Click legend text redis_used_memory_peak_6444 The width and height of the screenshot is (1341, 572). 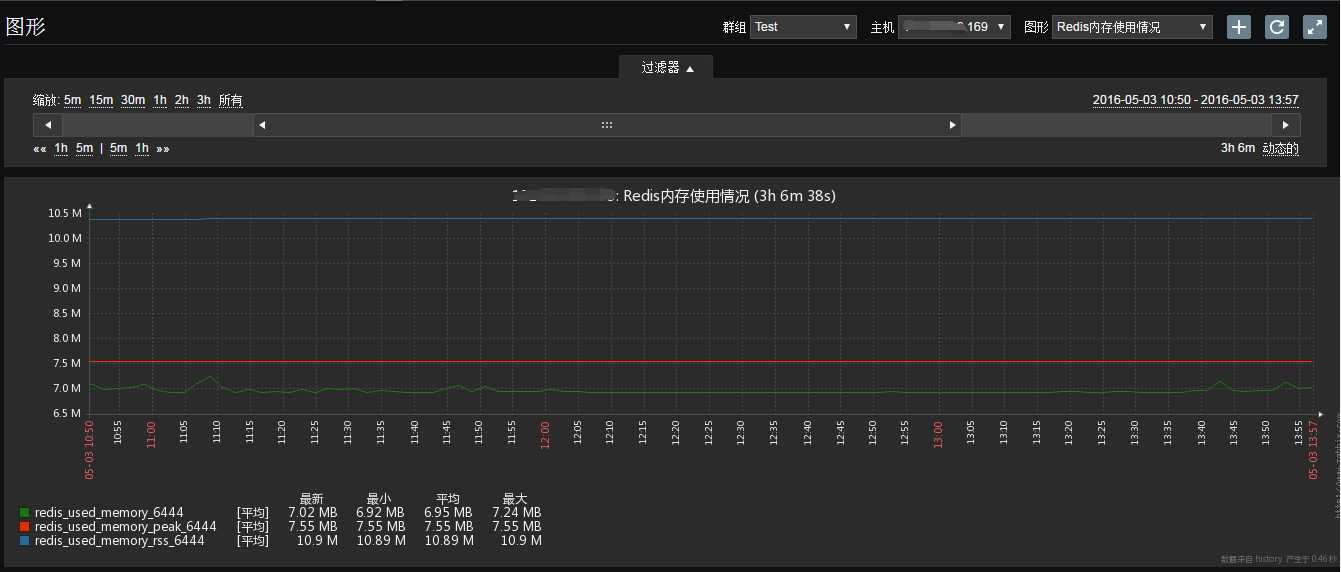pos(126,527)
